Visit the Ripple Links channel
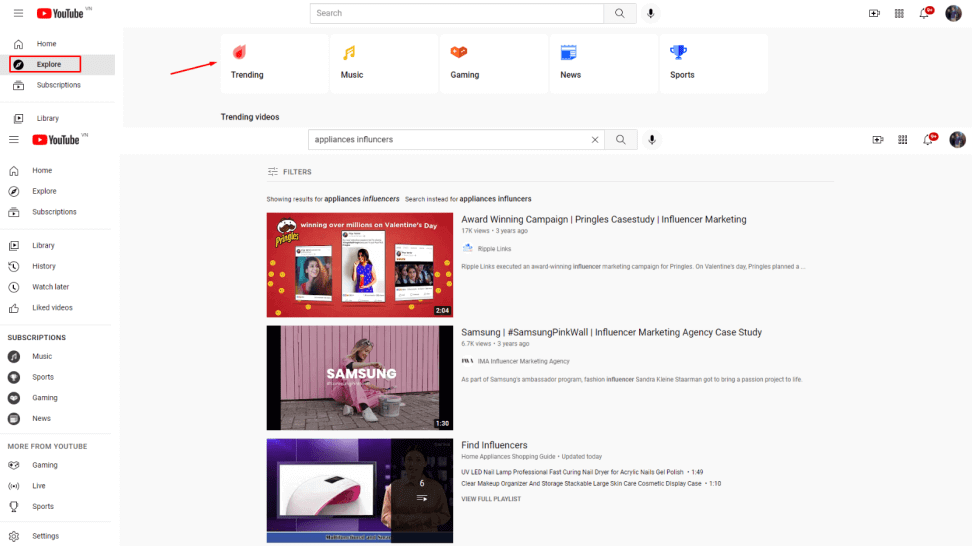The image size is (972, 546). [494, 249]
